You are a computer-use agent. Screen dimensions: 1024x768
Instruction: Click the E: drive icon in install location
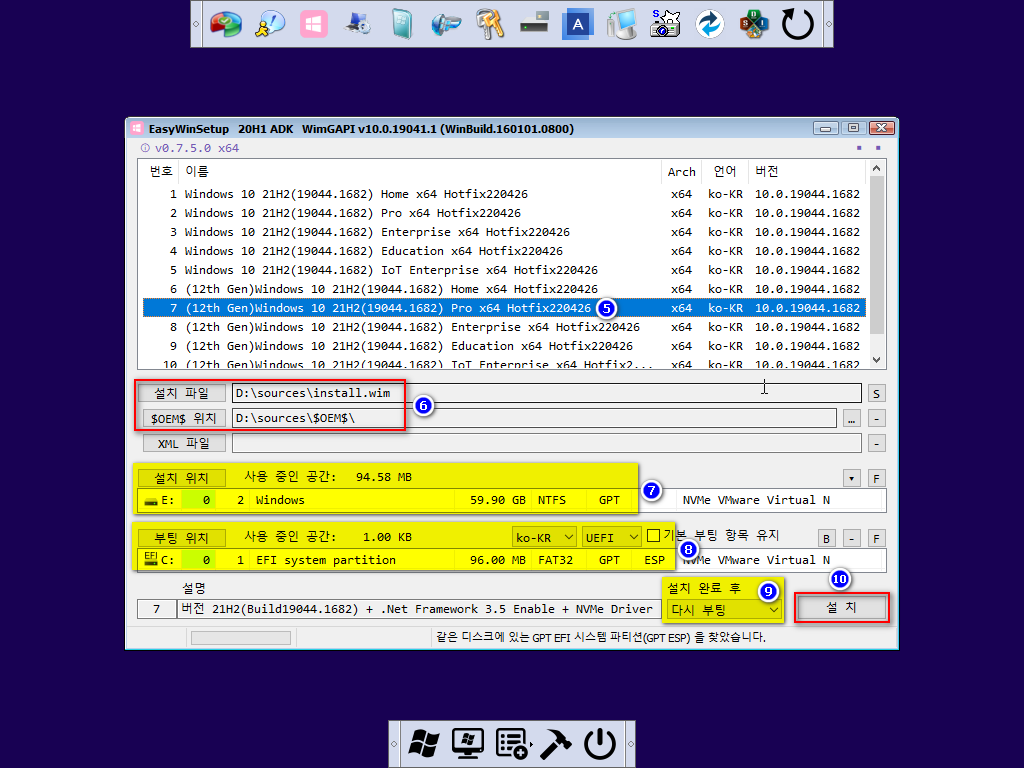tap(152, 501)
